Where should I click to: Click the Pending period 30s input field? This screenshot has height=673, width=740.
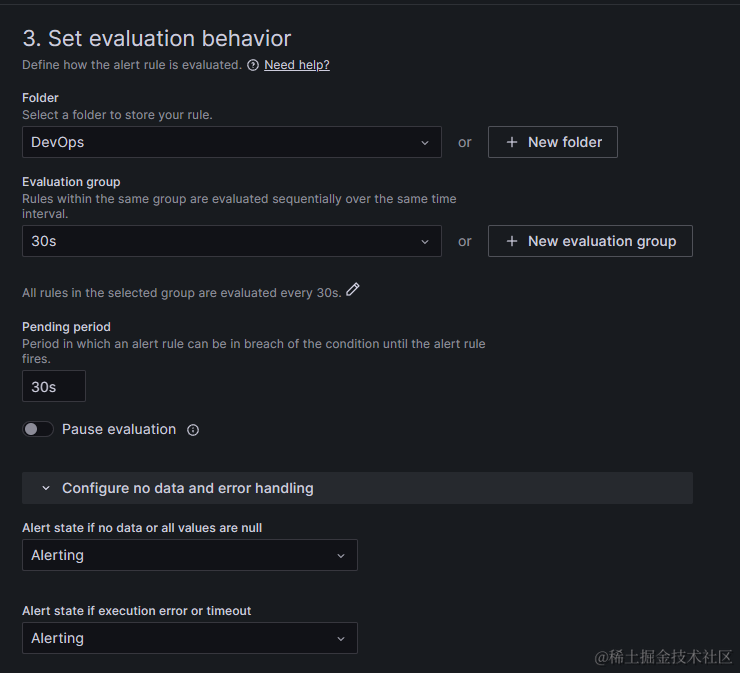pyautogui.click(x=54, y=386)
